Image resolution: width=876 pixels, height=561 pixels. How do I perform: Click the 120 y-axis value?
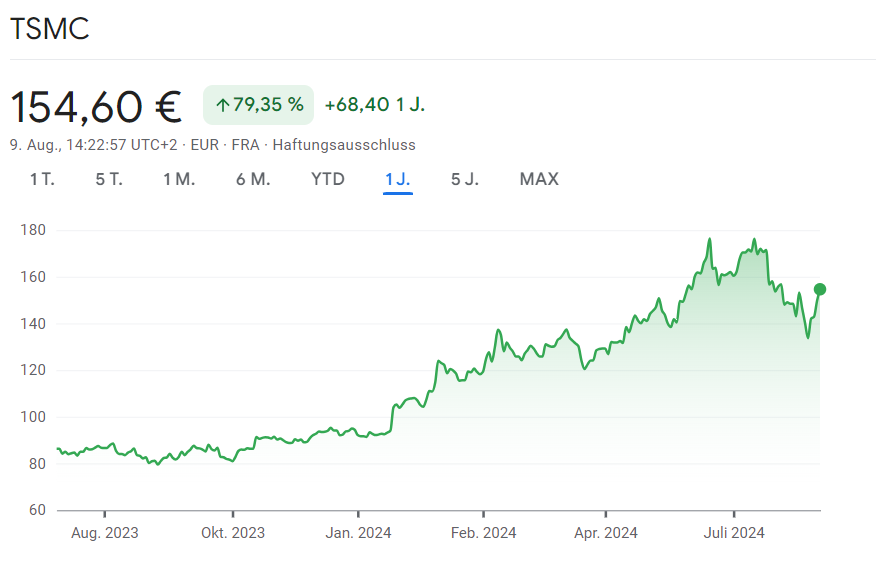click(x=33, y=370)
